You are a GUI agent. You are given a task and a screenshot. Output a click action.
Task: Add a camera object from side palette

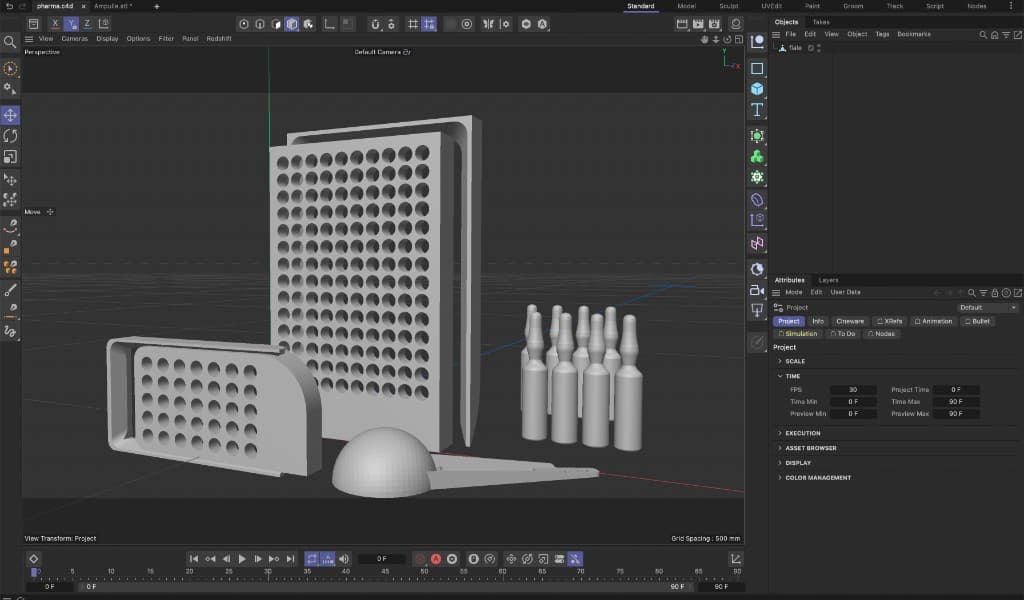tap(757, 290)
